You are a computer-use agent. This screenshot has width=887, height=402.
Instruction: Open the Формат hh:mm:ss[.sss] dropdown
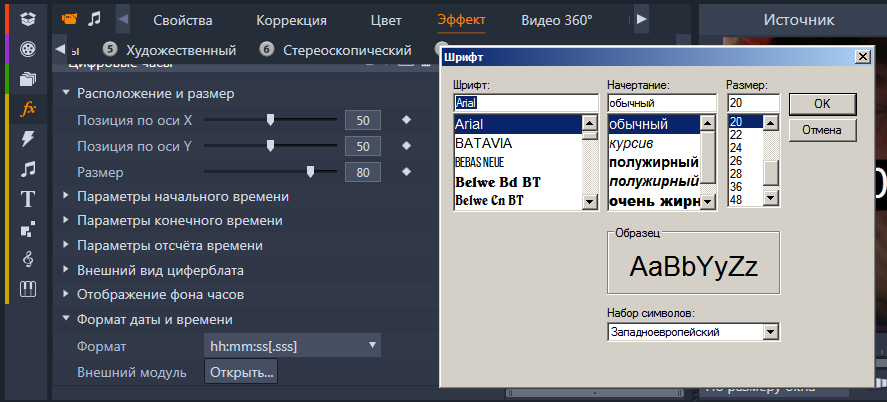[292, 345]
